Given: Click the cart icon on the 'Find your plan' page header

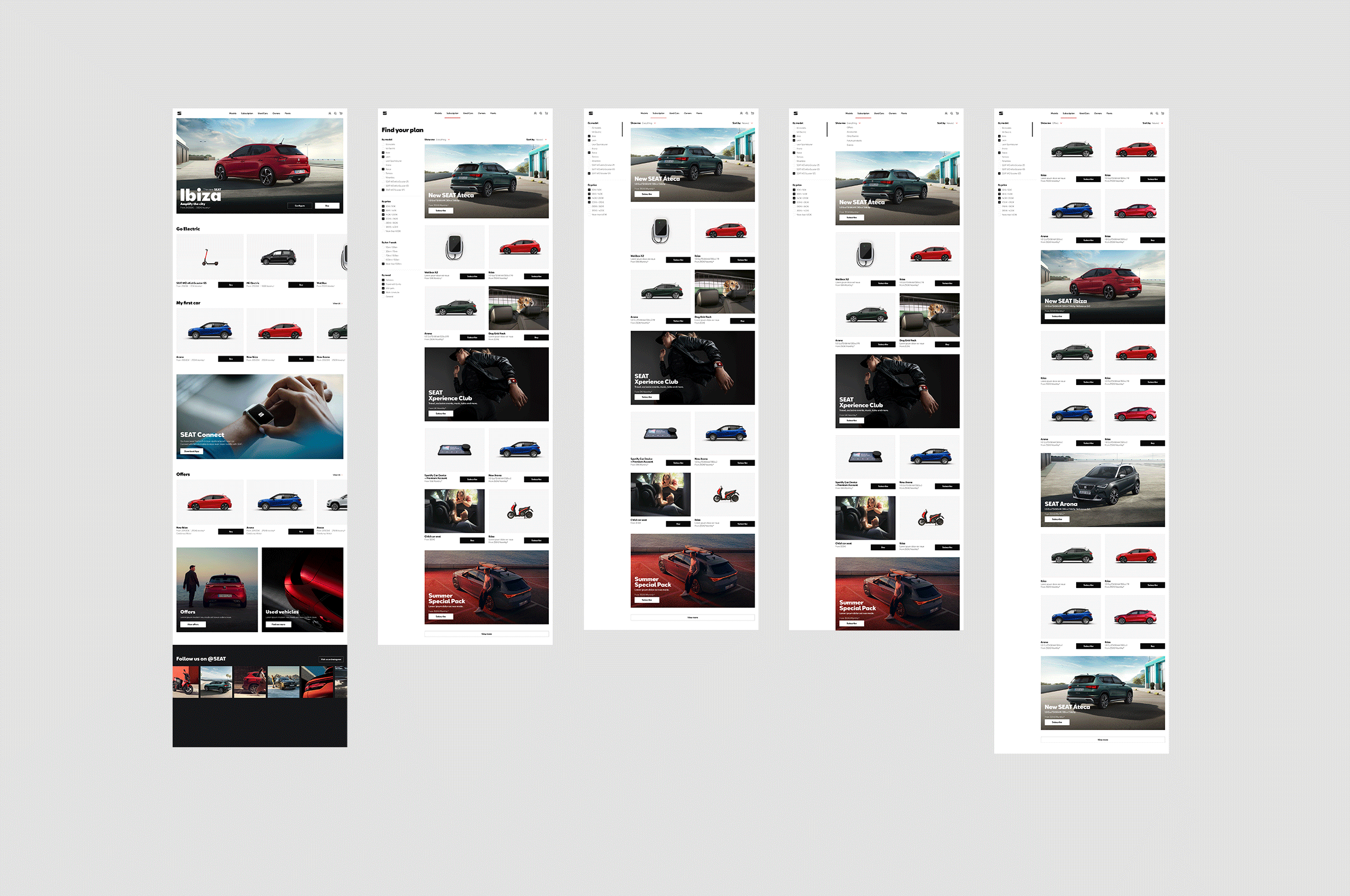Looking at the screenshot, I should click(547, 113).
